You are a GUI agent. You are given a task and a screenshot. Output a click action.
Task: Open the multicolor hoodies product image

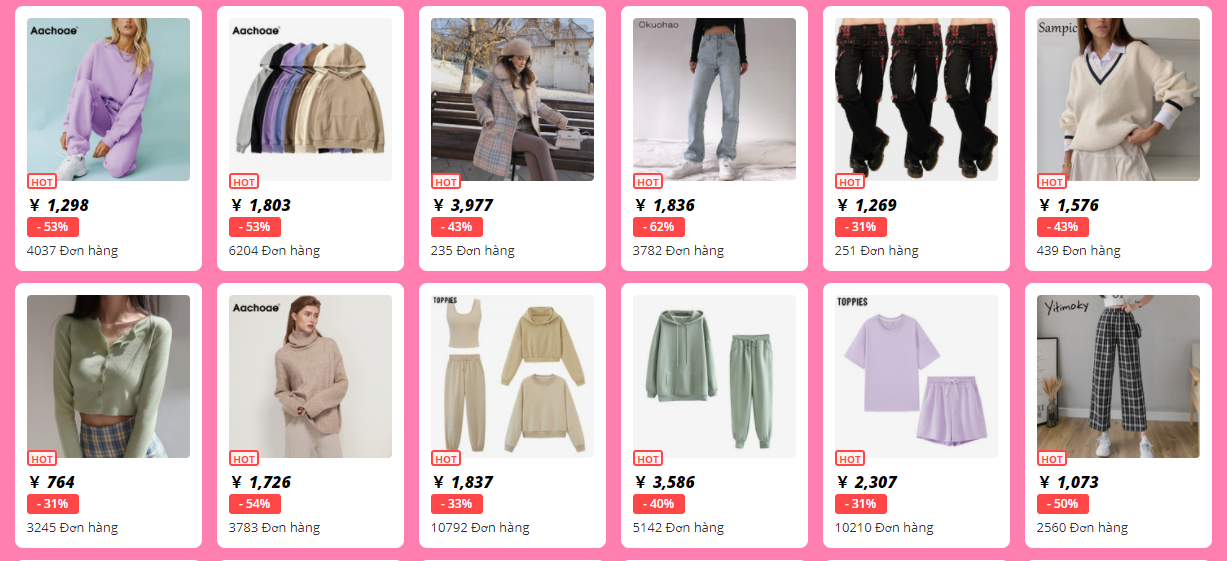pyautogui.click(x=310, y=99)
